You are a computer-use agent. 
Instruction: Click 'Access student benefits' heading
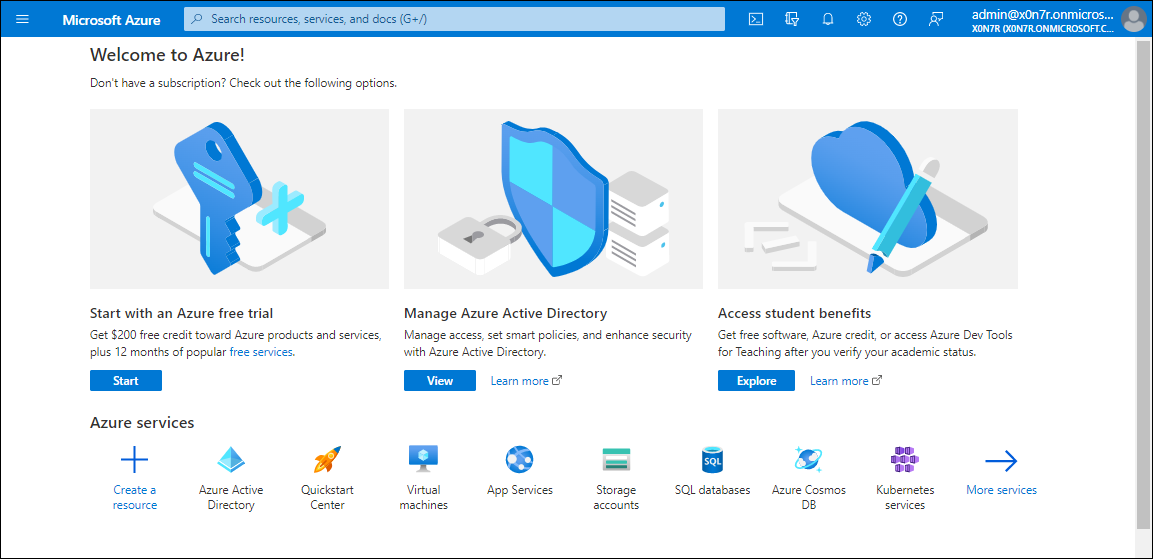pyautogui.click(x=795, y=313)
